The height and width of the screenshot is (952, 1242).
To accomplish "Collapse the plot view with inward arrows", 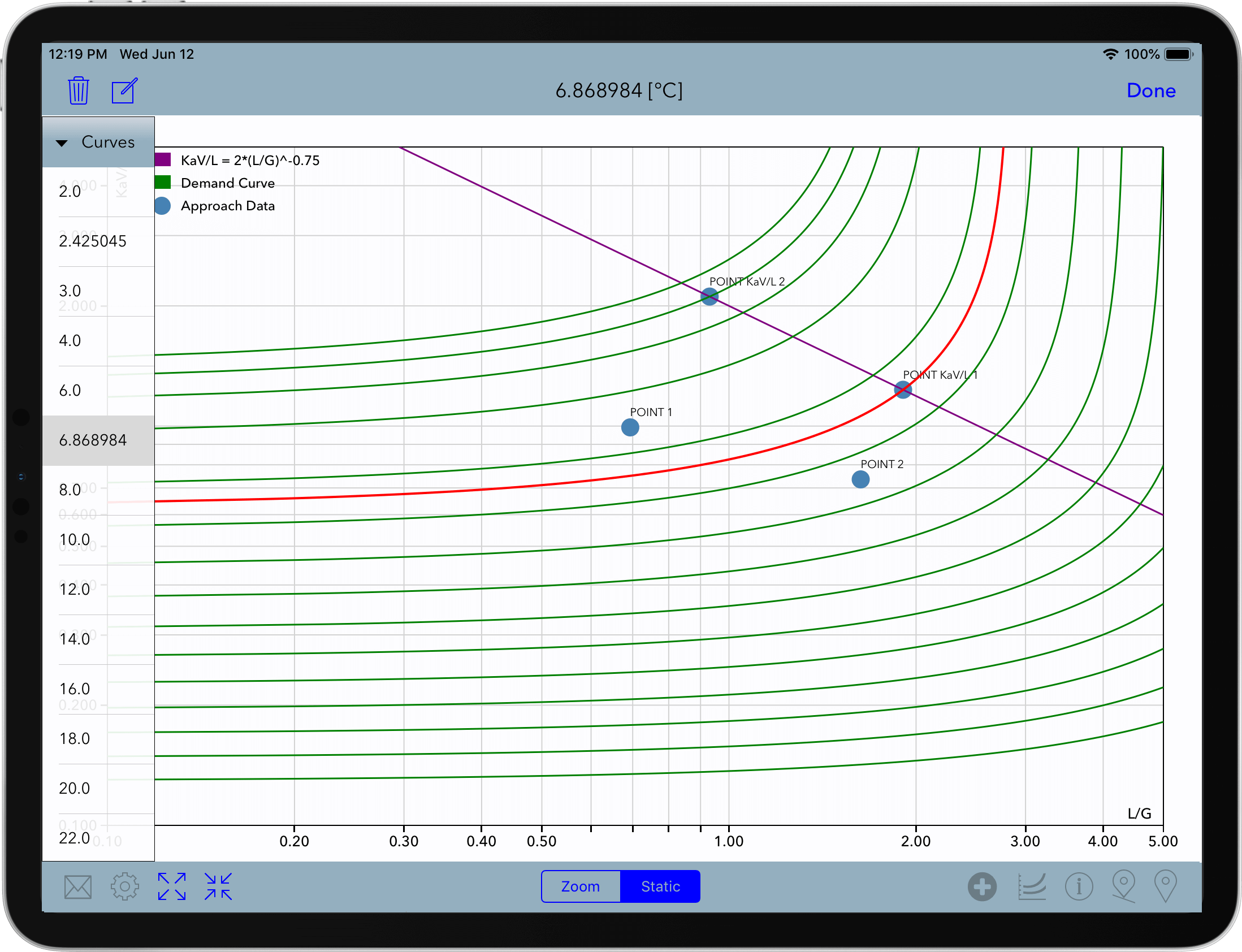I will click(218, 886).
